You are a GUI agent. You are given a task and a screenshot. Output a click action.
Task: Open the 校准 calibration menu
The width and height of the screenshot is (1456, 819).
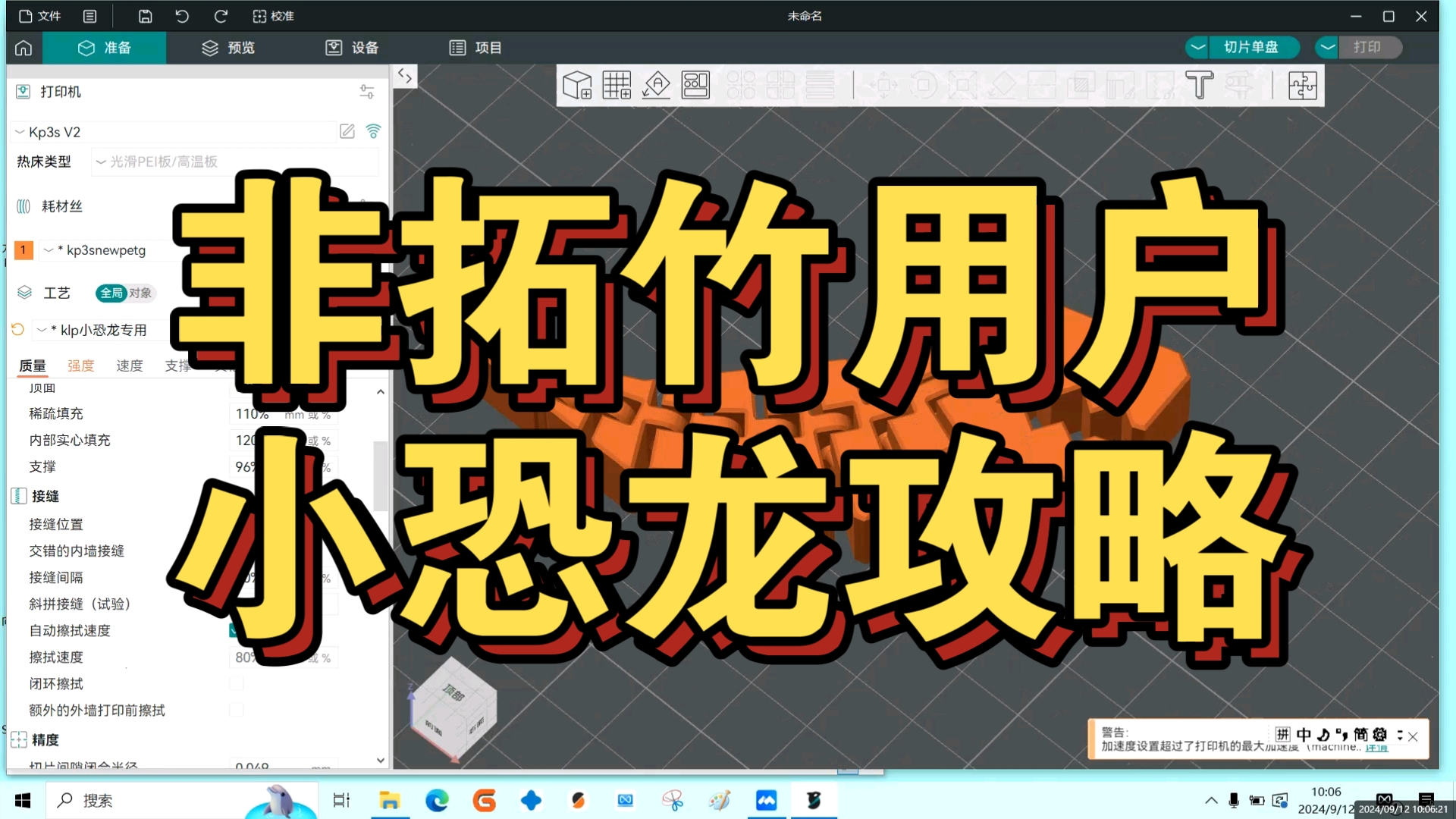coord(273,16)
